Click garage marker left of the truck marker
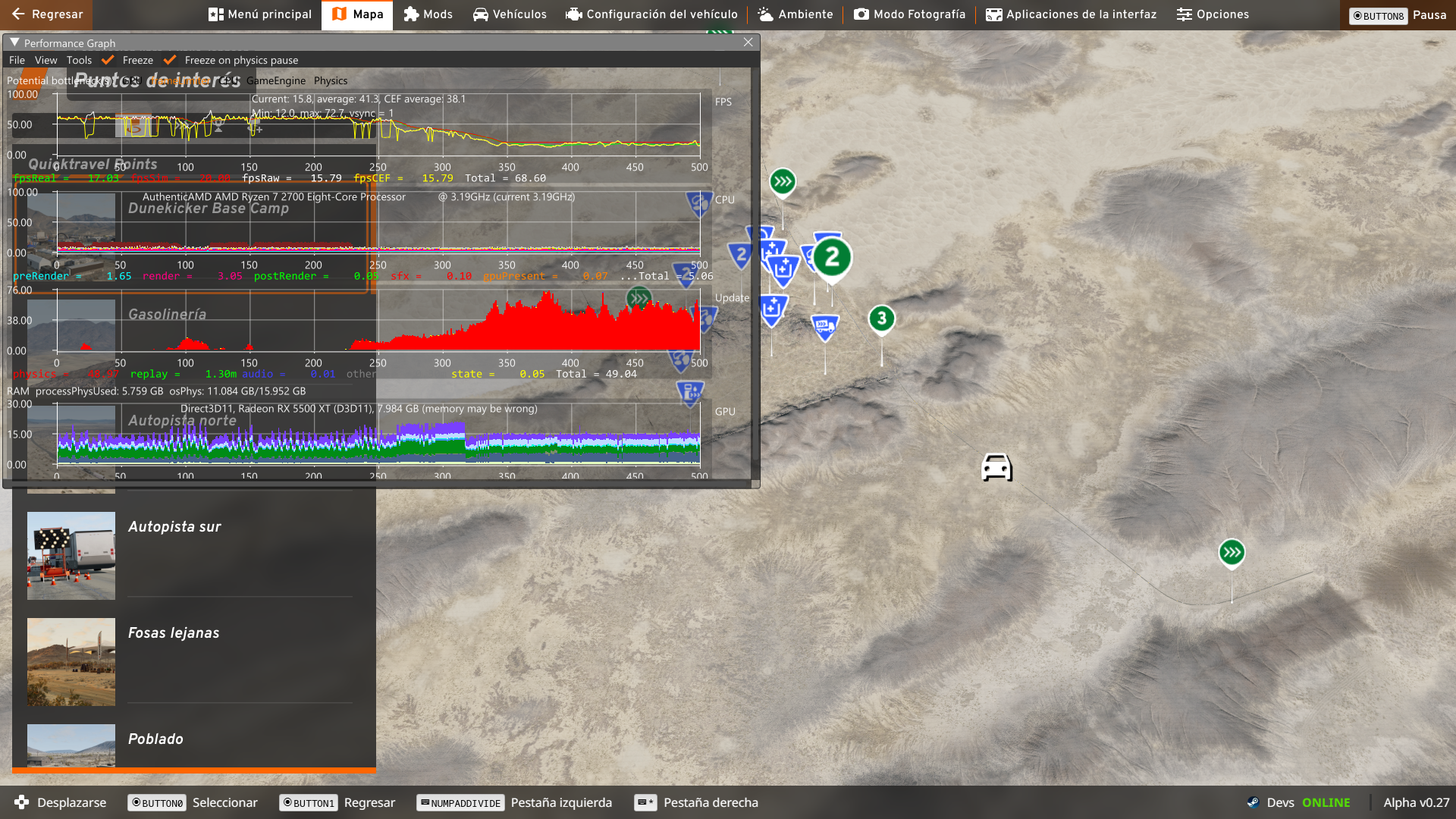The image size is (1456, 819). [772, 309]
